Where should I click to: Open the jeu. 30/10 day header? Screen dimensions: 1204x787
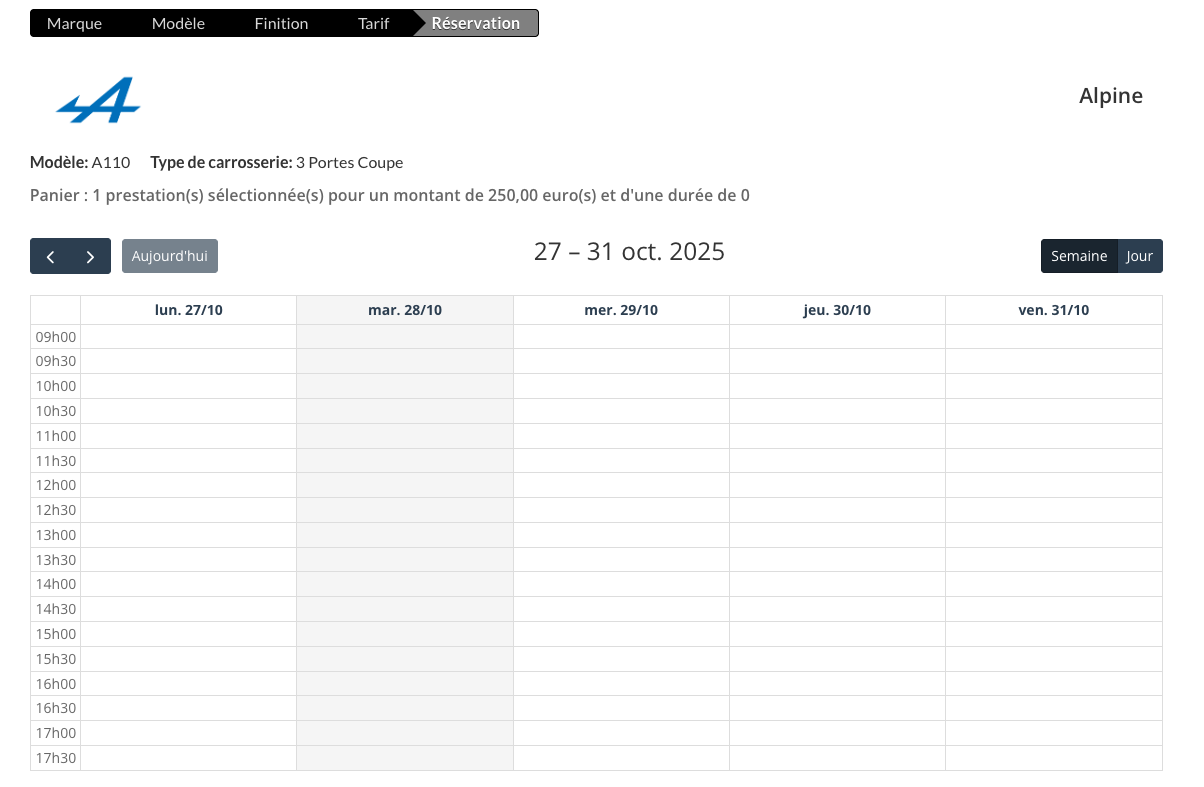[837, 310]
